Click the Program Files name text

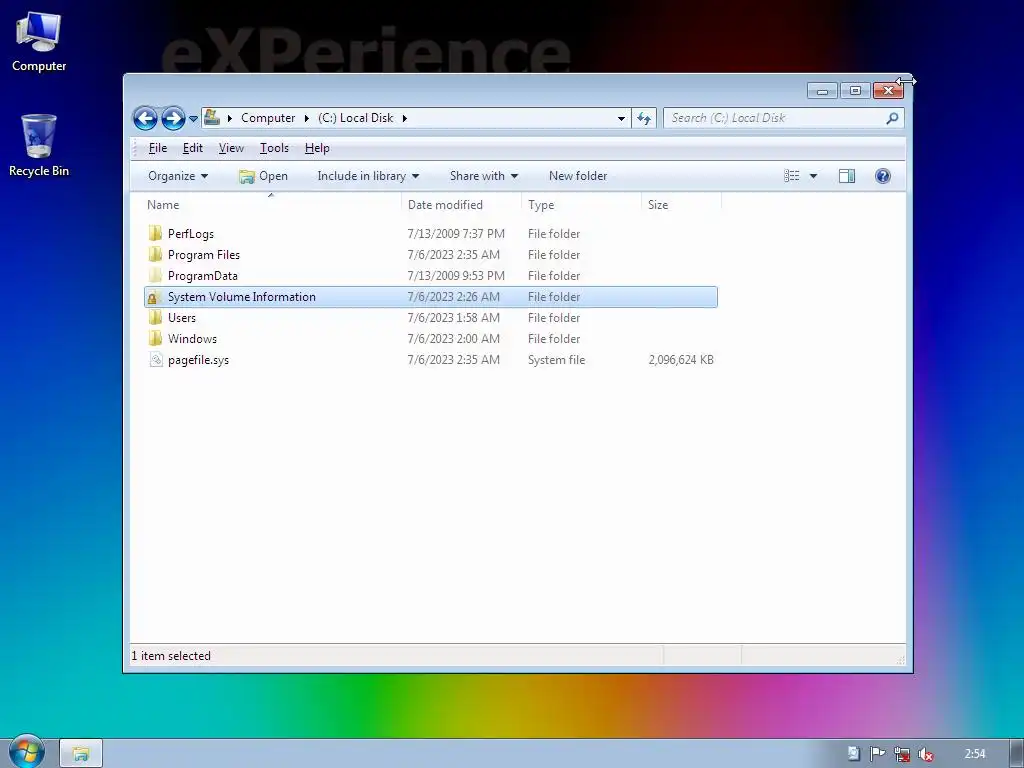point(204,255)
